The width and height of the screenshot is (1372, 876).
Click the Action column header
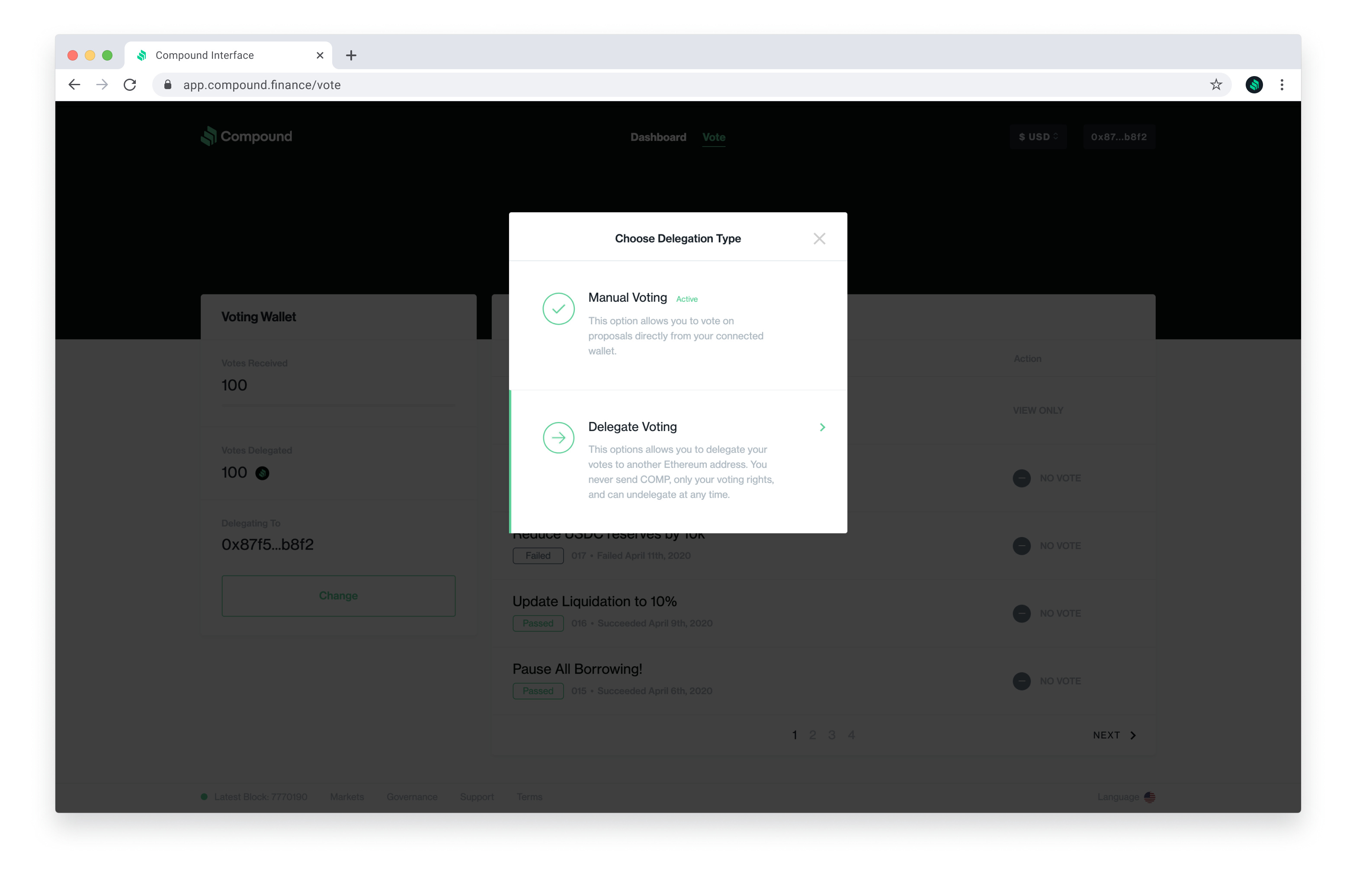coord(1027,359)
